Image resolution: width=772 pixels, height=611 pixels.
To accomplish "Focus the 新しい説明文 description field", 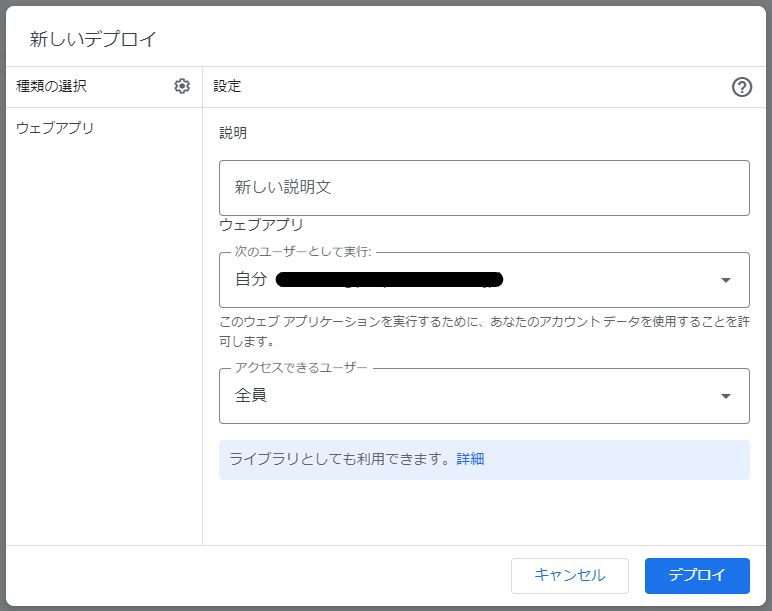I will tap(484, 188).
